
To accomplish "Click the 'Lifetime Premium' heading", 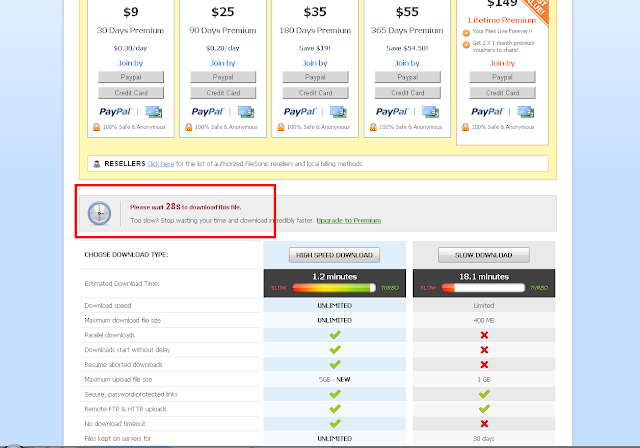I will [502, 20].
